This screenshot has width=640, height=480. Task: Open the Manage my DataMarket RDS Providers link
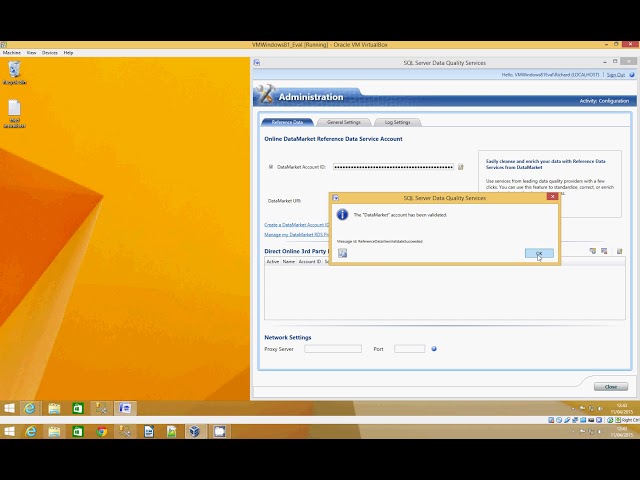click(296, 235)
